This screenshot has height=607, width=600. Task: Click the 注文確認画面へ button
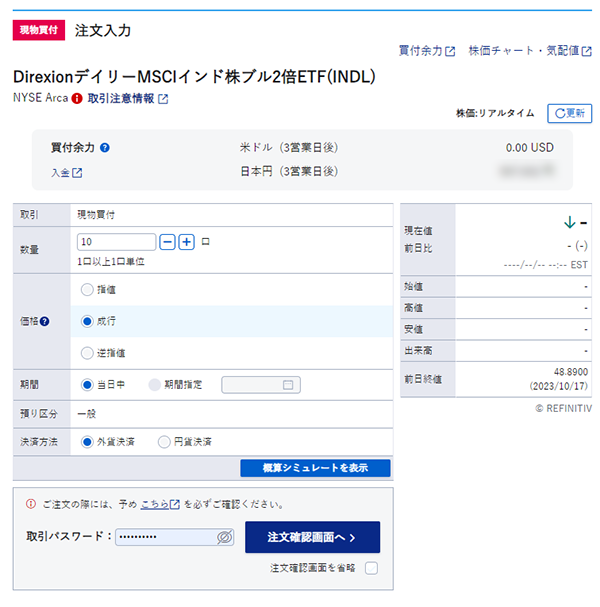coord(312,537)
